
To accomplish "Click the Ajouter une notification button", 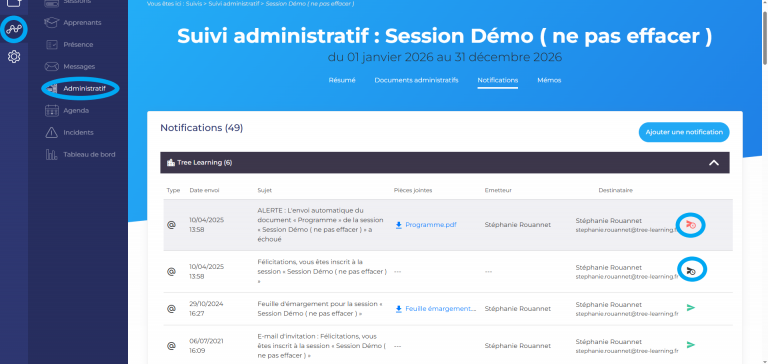I will (684, 132).
